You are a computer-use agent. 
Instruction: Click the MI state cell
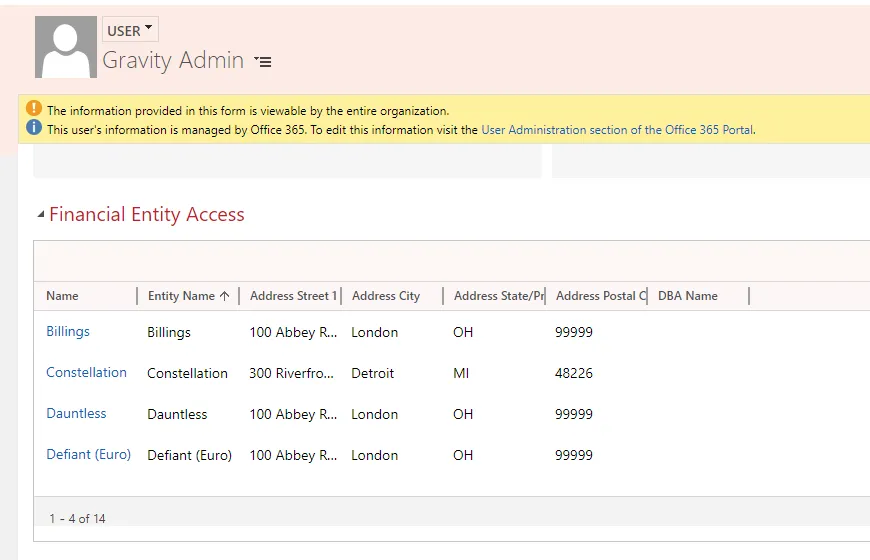(x=461, y=373)
